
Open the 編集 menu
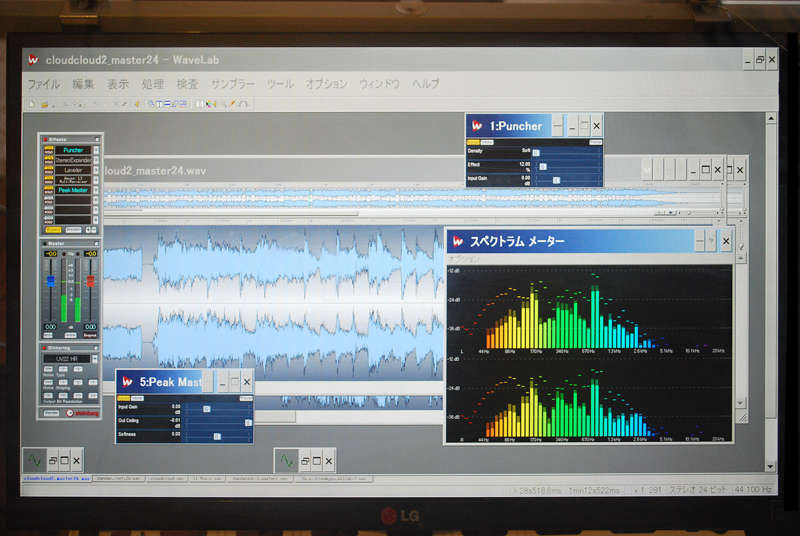click(x=83, y=84)
